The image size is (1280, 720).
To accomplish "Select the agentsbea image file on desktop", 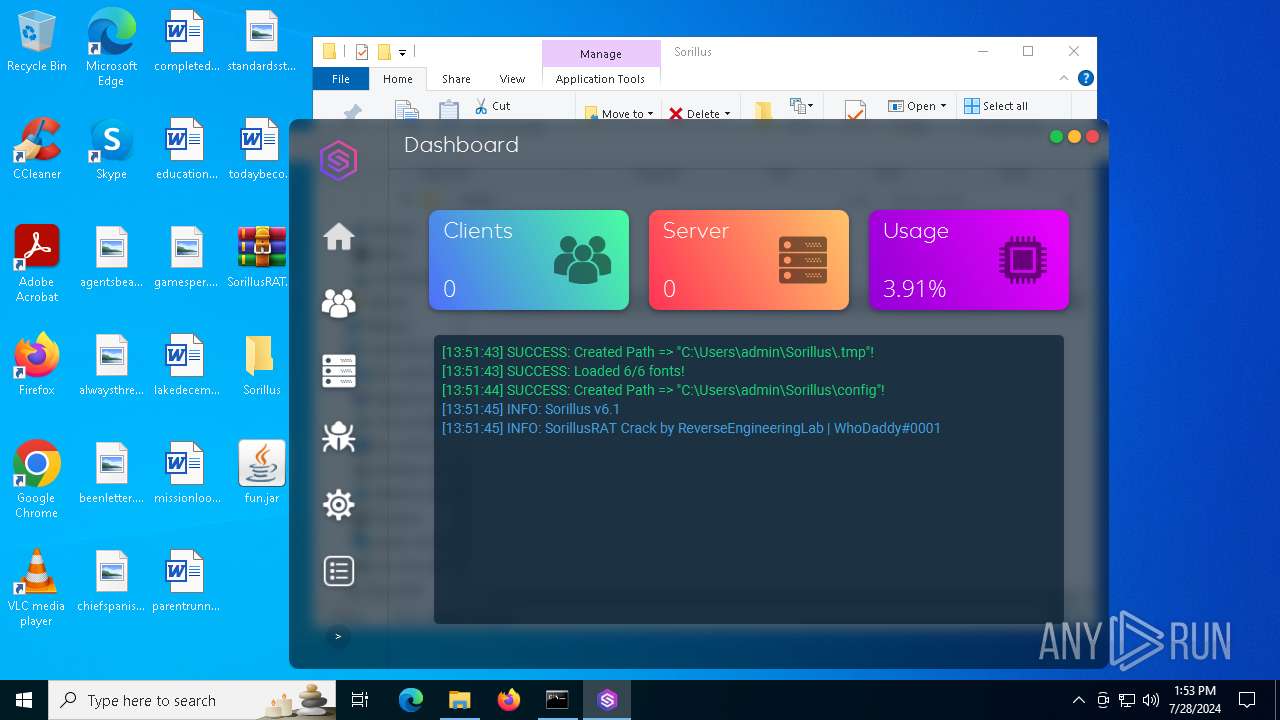I will (112, 258).
